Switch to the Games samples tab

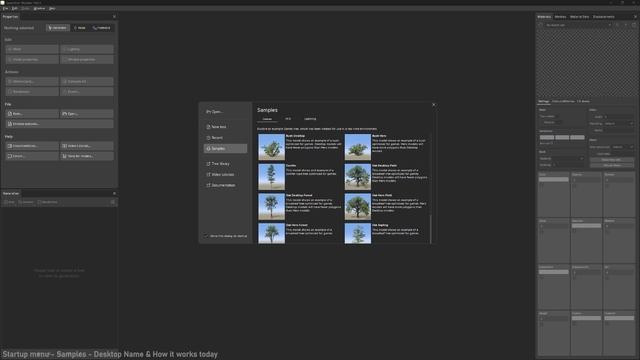pos(267,119)
